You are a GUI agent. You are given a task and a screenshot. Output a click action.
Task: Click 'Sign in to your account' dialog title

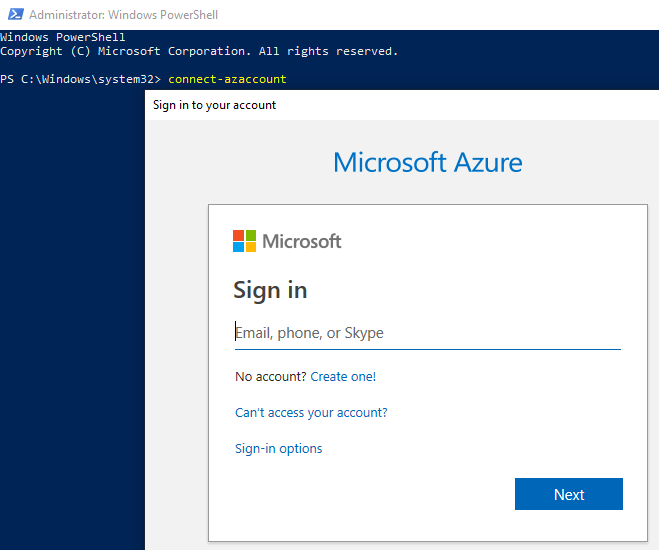tap(214, 105)
